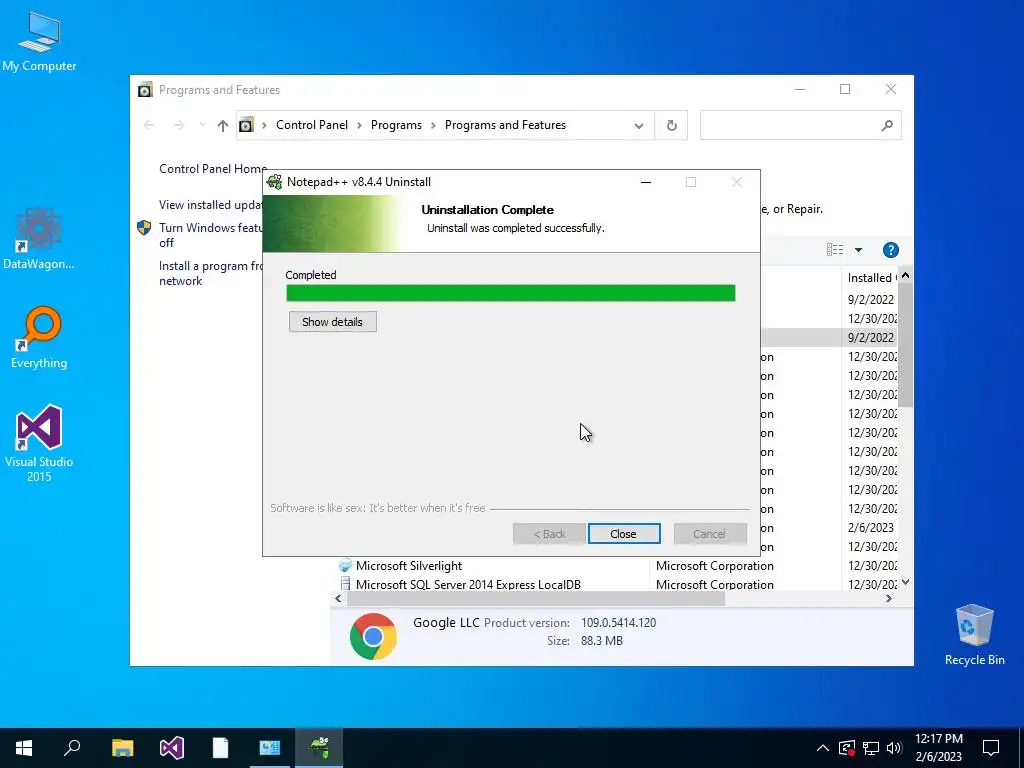
Task: Open the notification center icon
Action: [x=991, y=748]
